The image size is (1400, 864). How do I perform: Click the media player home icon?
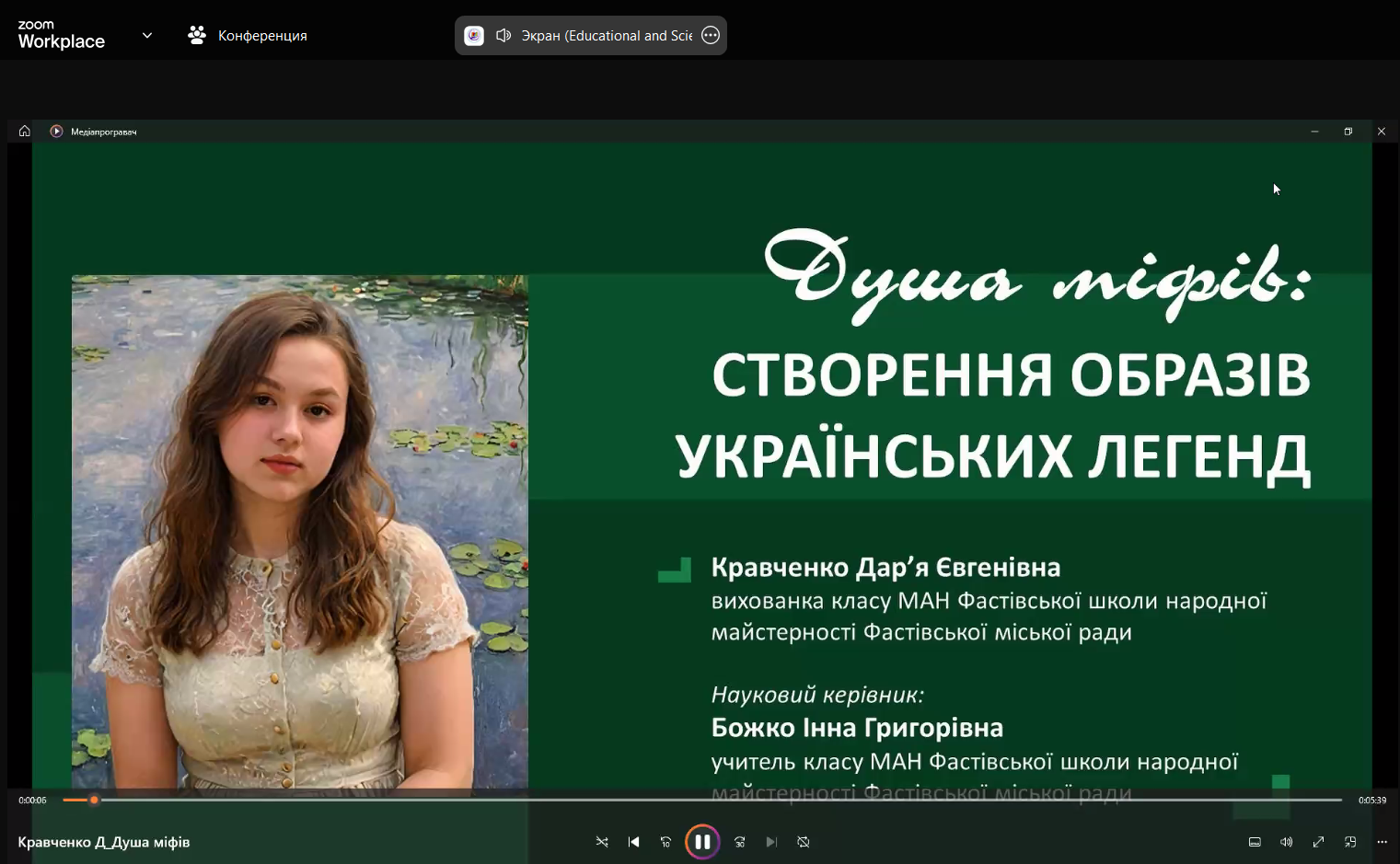(x=25, y=132)
